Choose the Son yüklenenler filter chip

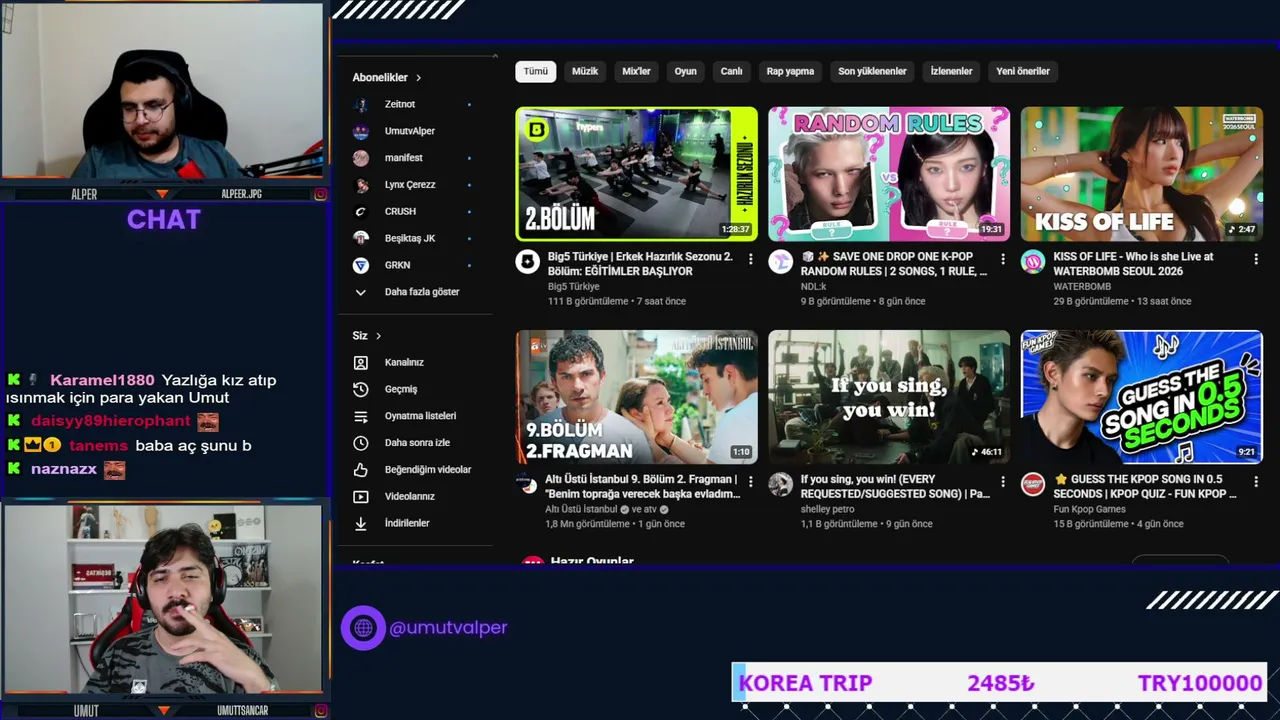coord(872,71)
